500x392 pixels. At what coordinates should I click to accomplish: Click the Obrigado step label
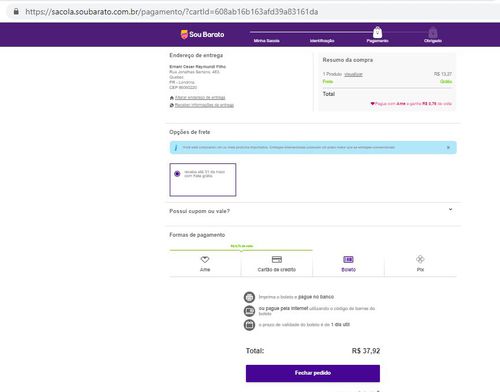click(433, 41)
